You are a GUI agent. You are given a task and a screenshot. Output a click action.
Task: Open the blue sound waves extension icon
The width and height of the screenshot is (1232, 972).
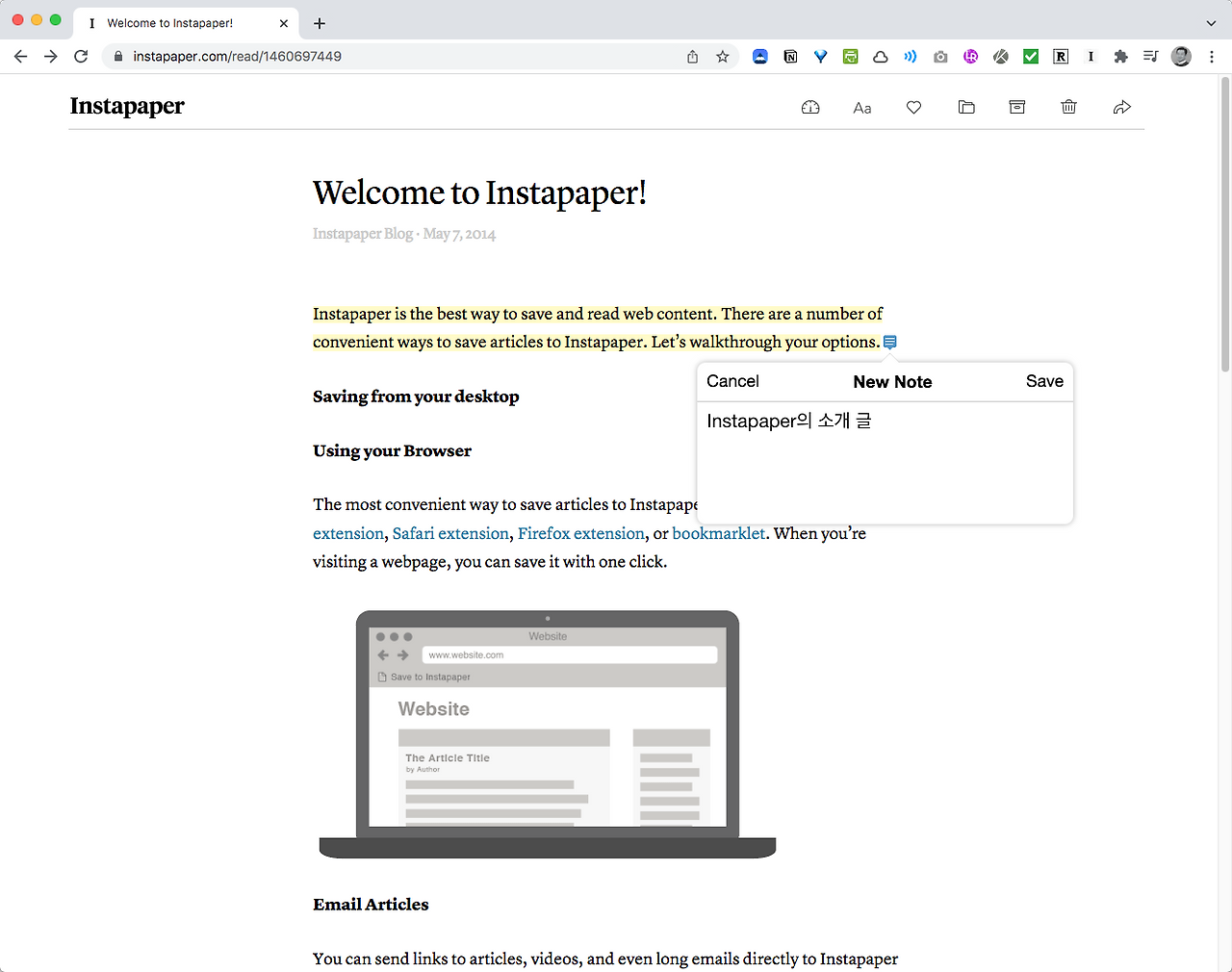click(x=911, y=57)
